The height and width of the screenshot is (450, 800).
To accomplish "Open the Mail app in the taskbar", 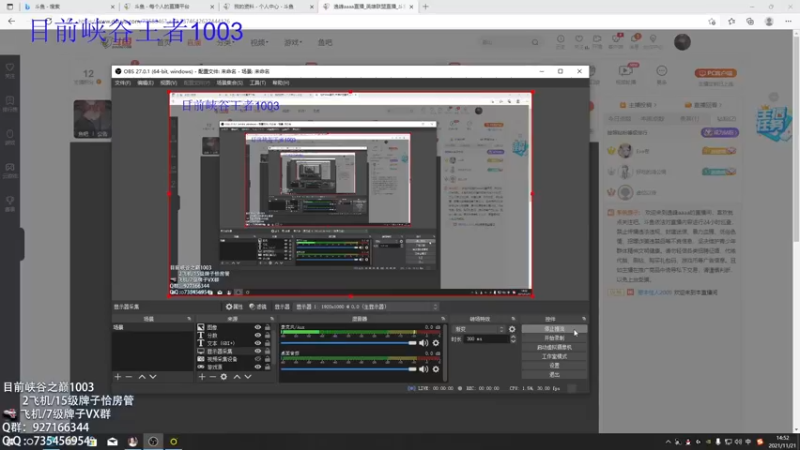I will (x=112, y=442).
